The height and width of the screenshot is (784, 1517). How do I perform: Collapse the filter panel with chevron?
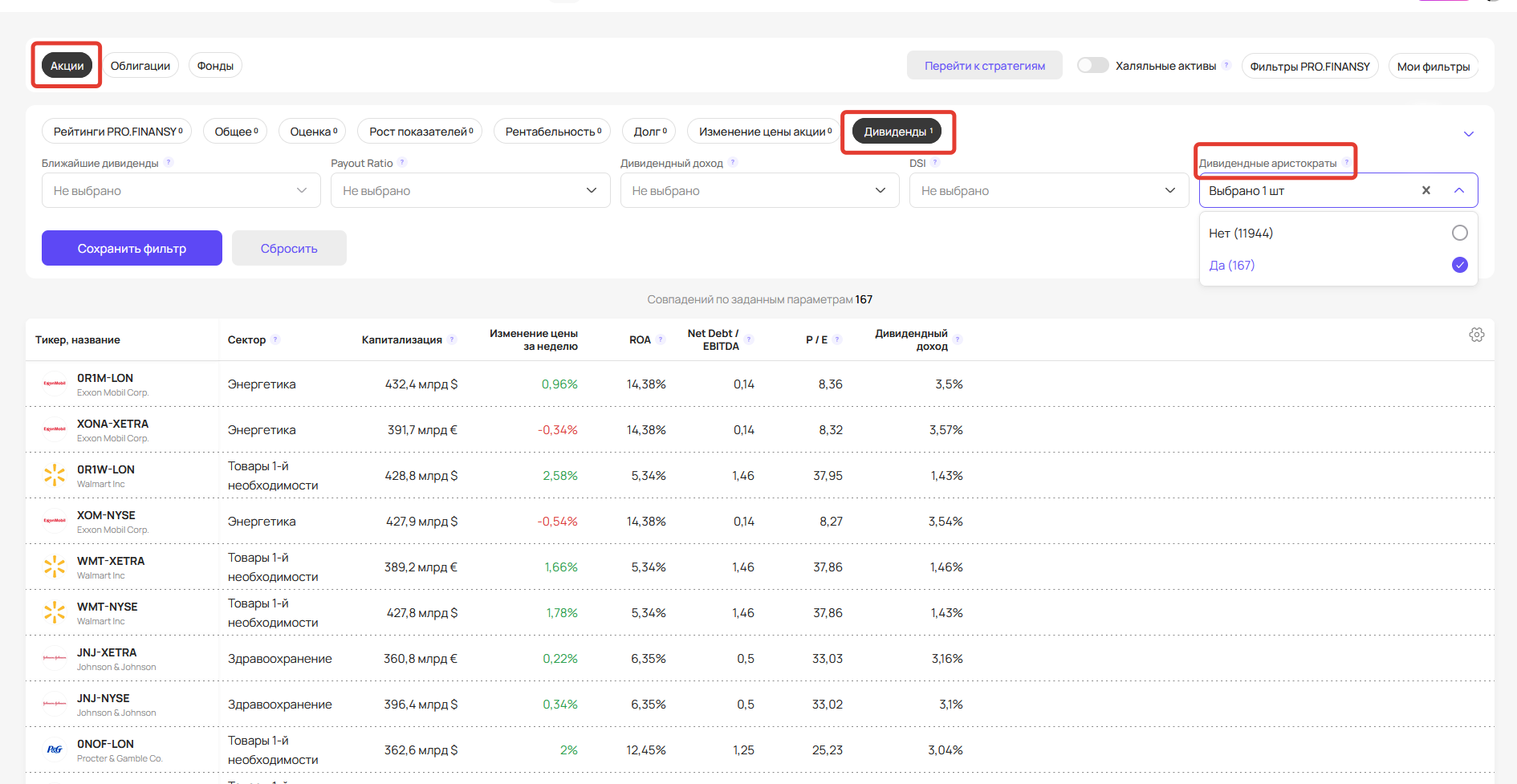pos(1468,134)
